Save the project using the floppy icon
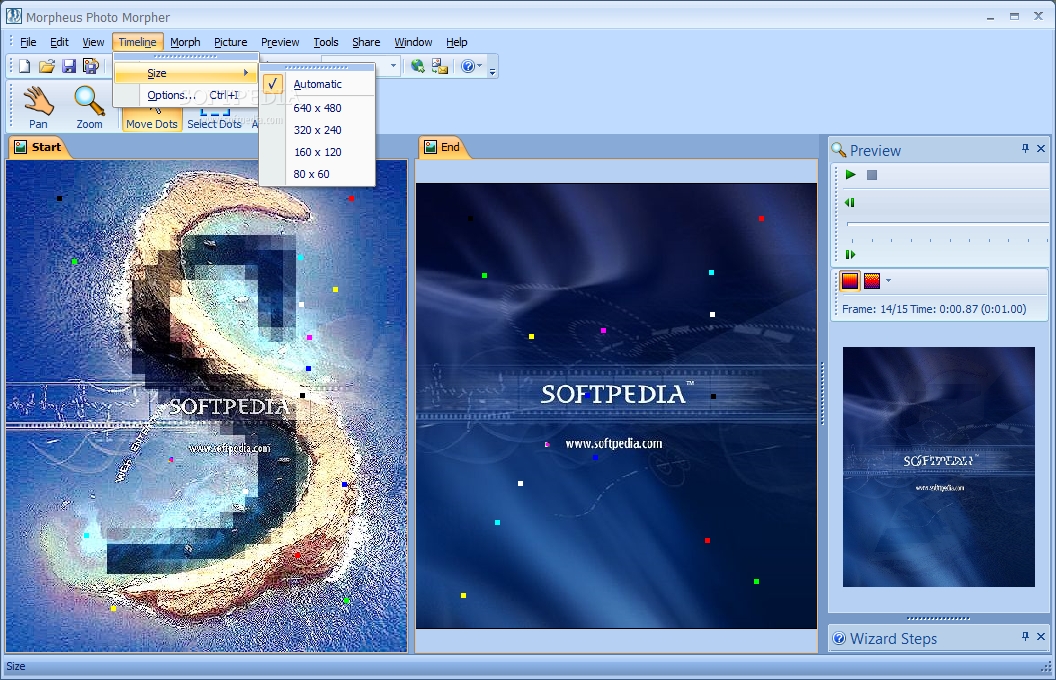Viewport: 1056px width, 680px height. [x=69, y=66]
